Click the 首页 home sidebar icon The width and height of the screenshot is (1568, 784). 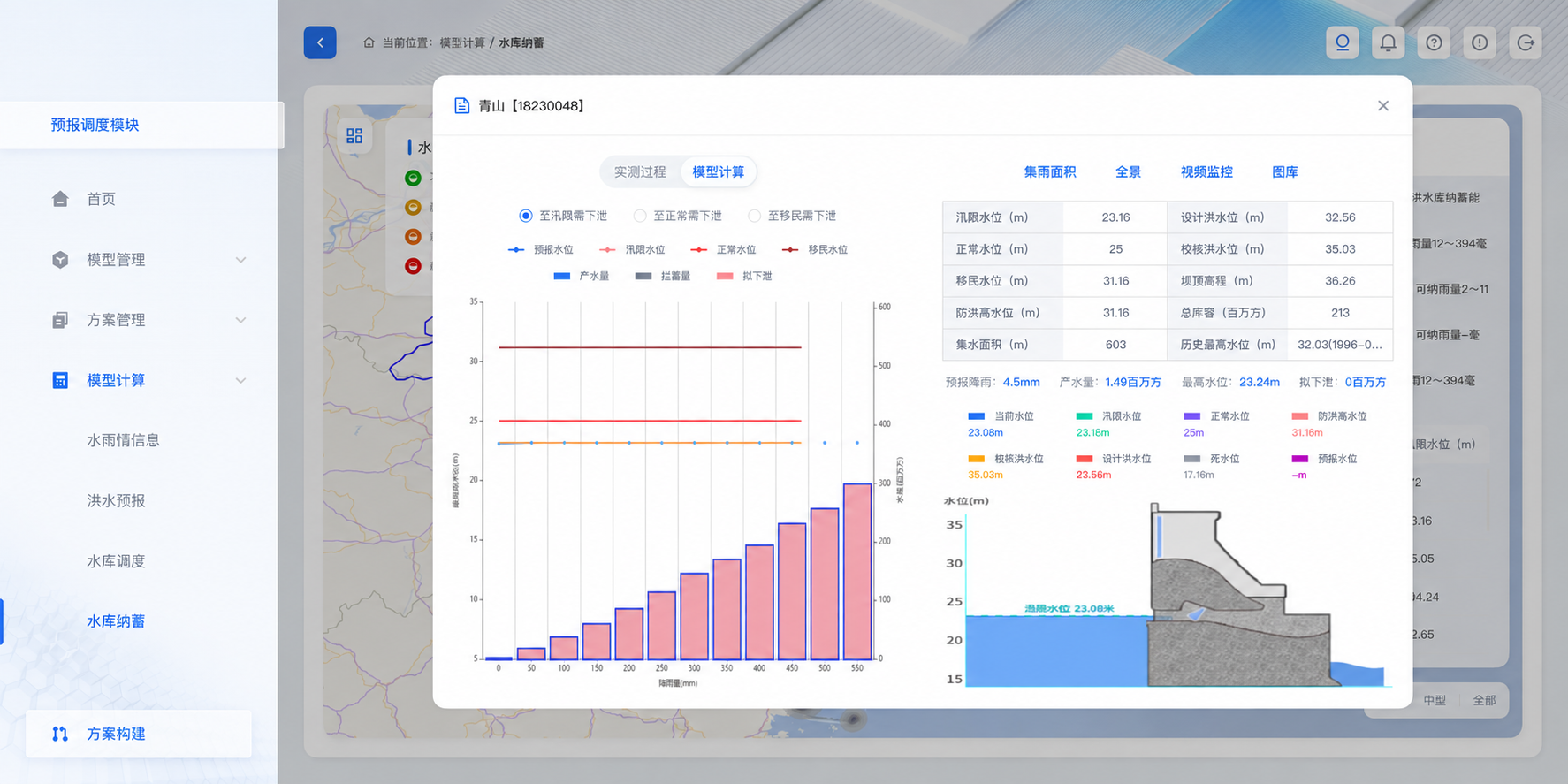tap(60, 199)
